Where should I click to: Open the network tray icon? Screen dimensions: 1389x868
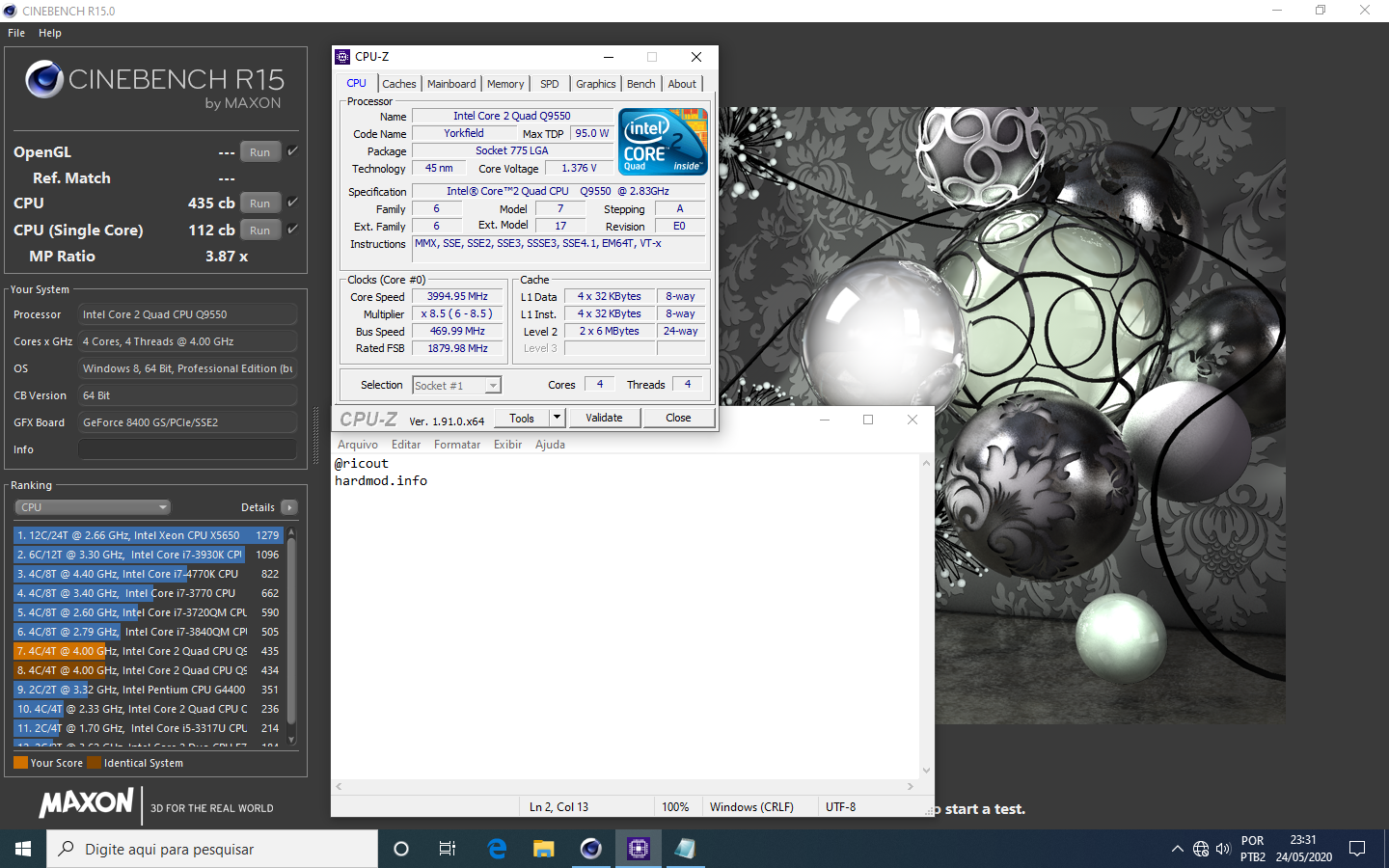tap(1201, 849)
